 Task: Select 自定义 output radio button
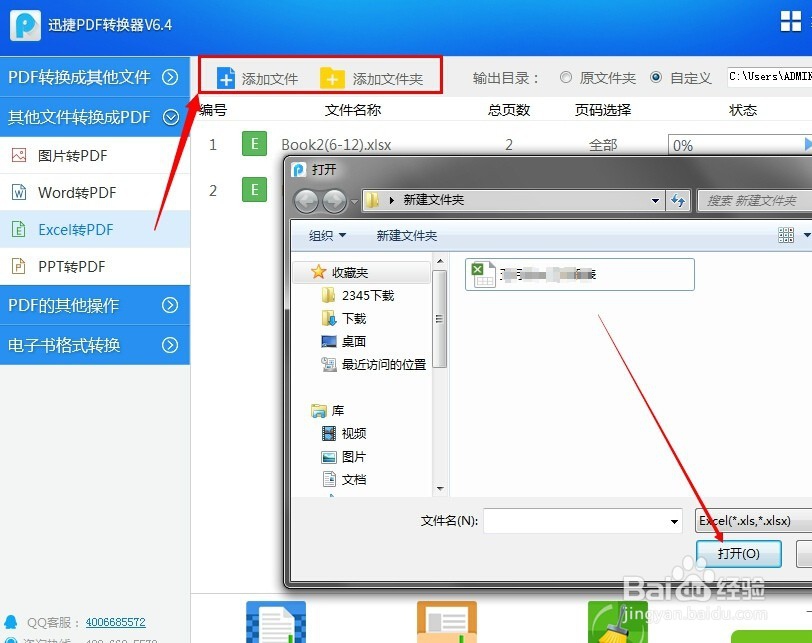pyautogui.click(x=656, y=78)
